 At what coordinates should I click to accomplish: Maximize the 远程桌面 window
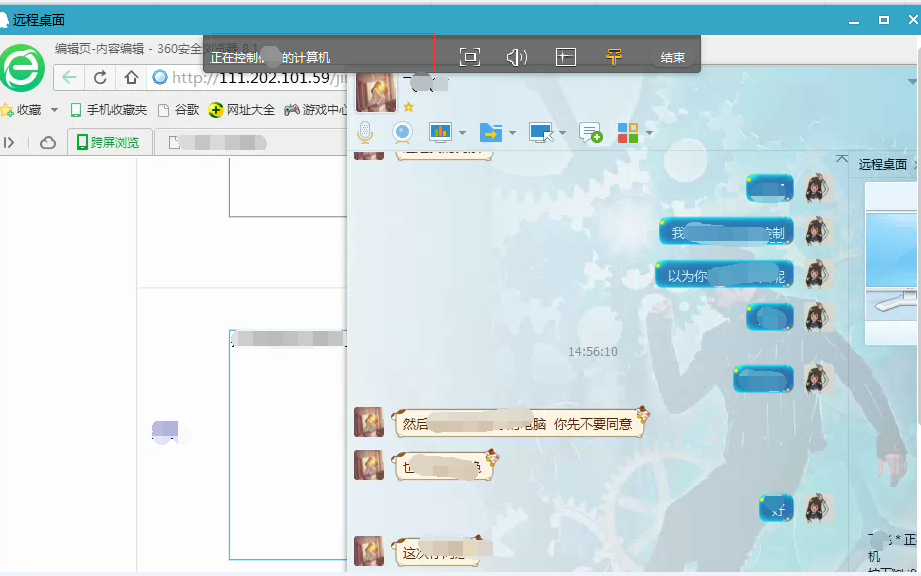point(883,20)
